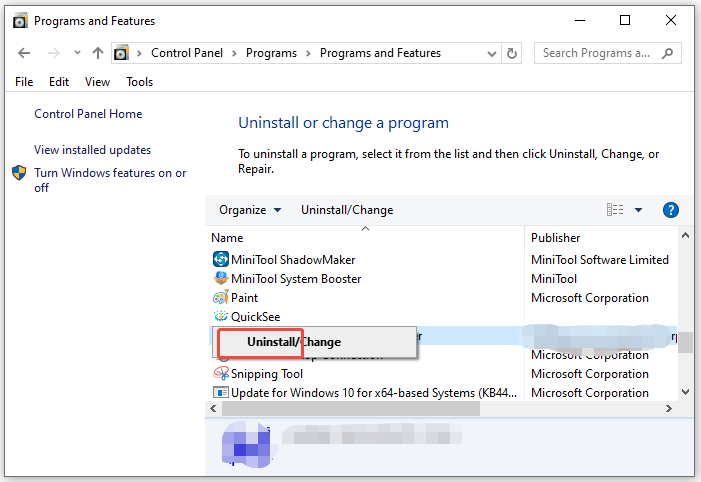Image resolution: width=701 pixels, height=482 pixels.
Task: Sort by the Publisher column header
Action: [555, 238]
